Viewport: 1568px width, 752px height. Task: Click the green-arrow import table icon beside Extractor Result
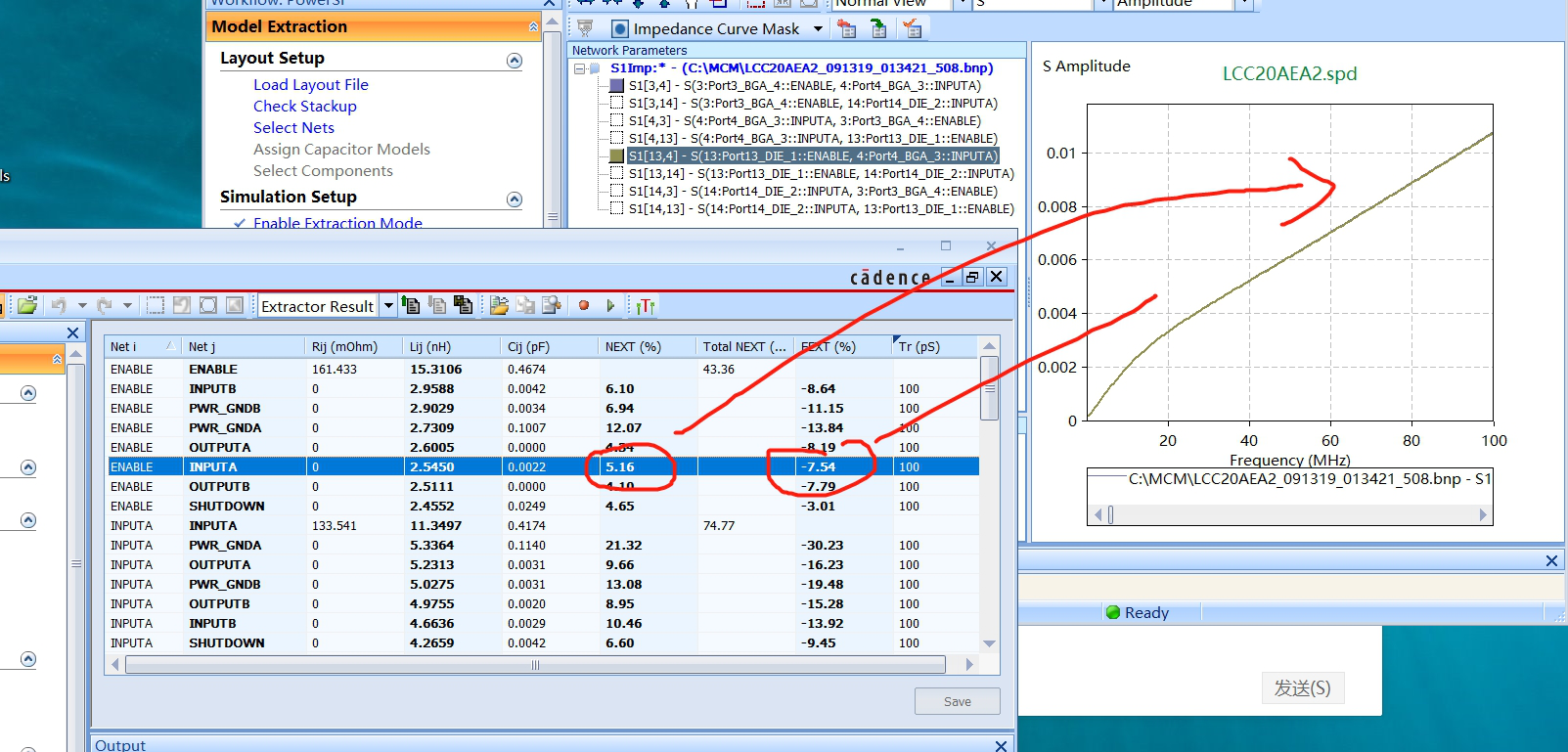click(x=411, y=305)
